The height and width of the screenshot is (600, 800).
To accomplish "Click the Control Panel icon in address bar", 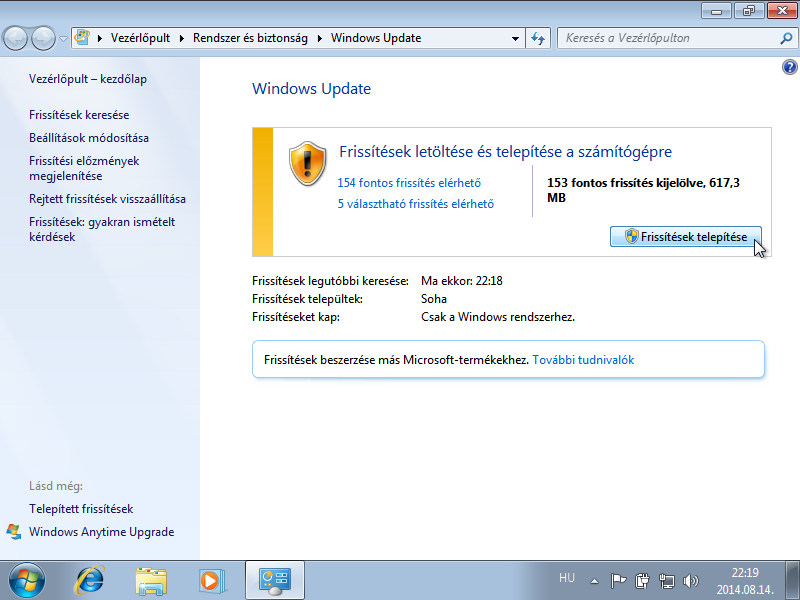I will pyautogui.click(x=82, y=37).
